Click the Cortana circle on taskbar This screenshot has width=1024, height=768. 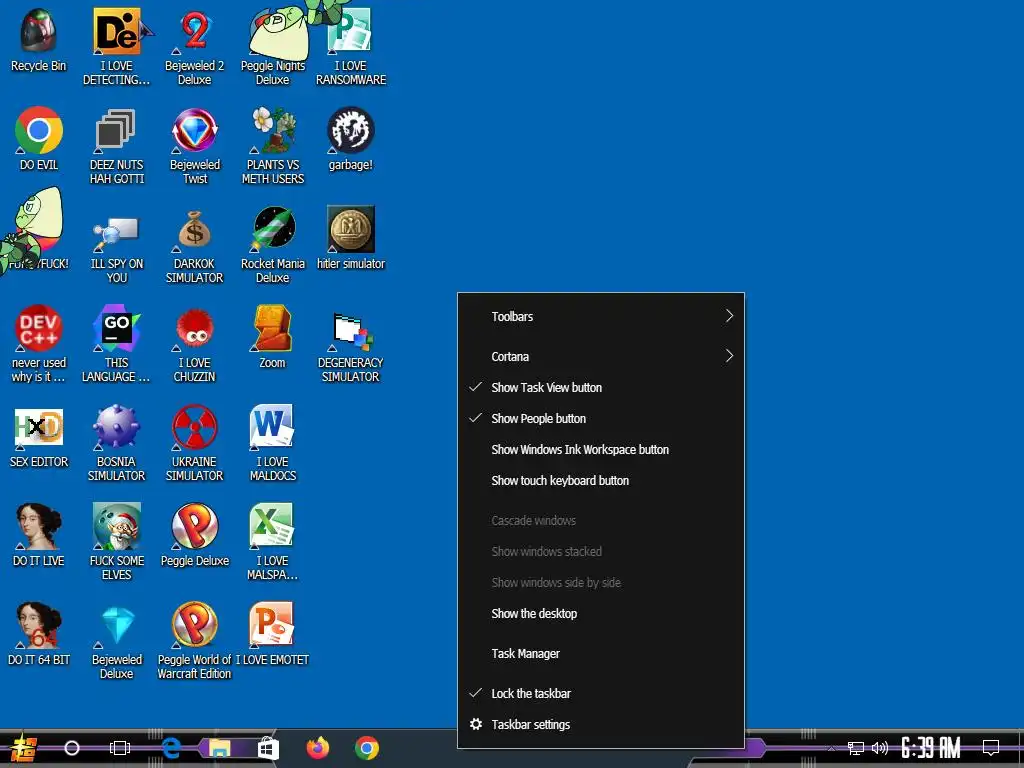point(72,748)
